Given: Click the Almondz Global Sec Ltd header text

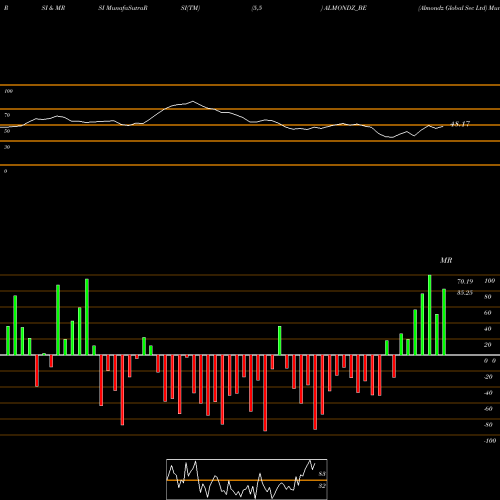Looking at the screenshot, I should [x=453, y=8].
